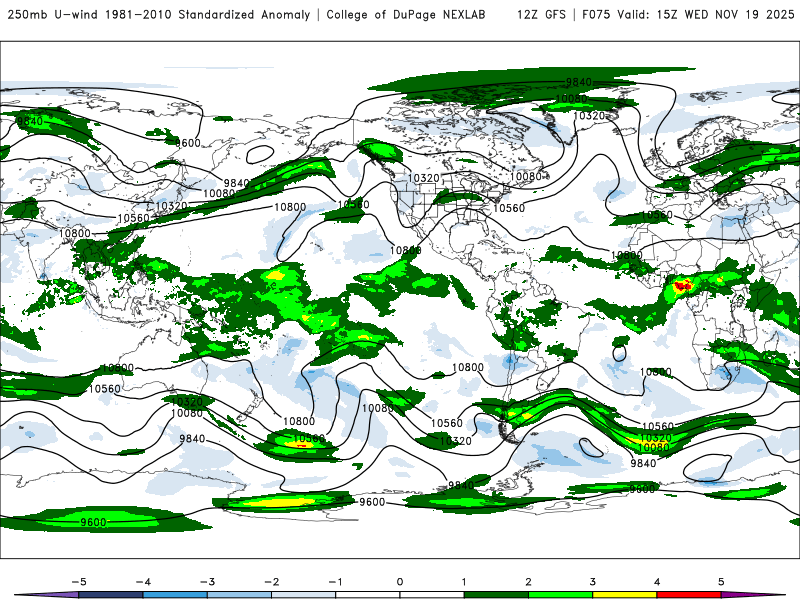
Task: Pick the blue -4 to -3 colorbar segment
Action: pos(175,595)
